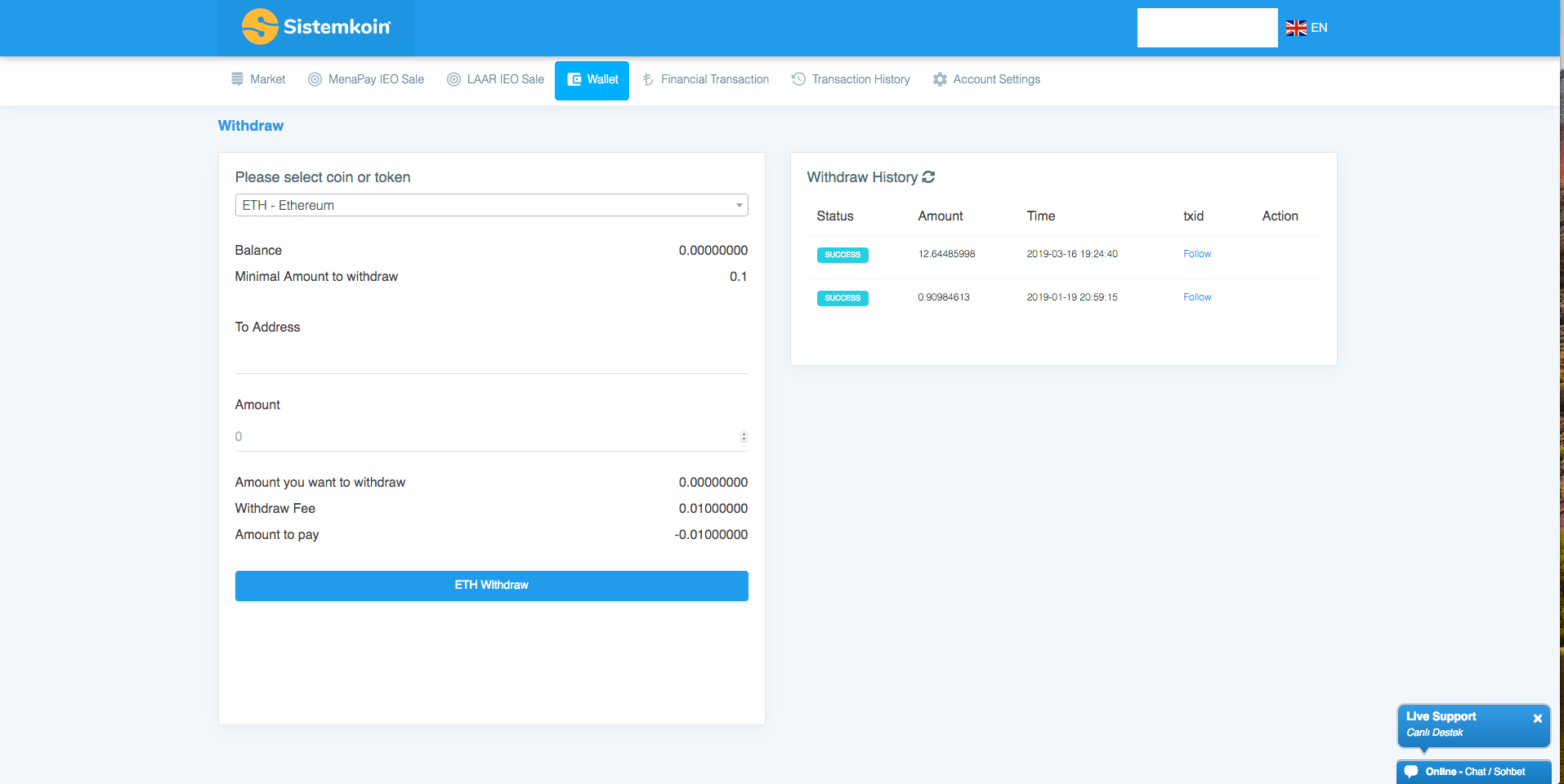Click the Account Settings gear icon
Image resolution: width=1564 pixels, height=784 pixels.
(x=940, y=79)
